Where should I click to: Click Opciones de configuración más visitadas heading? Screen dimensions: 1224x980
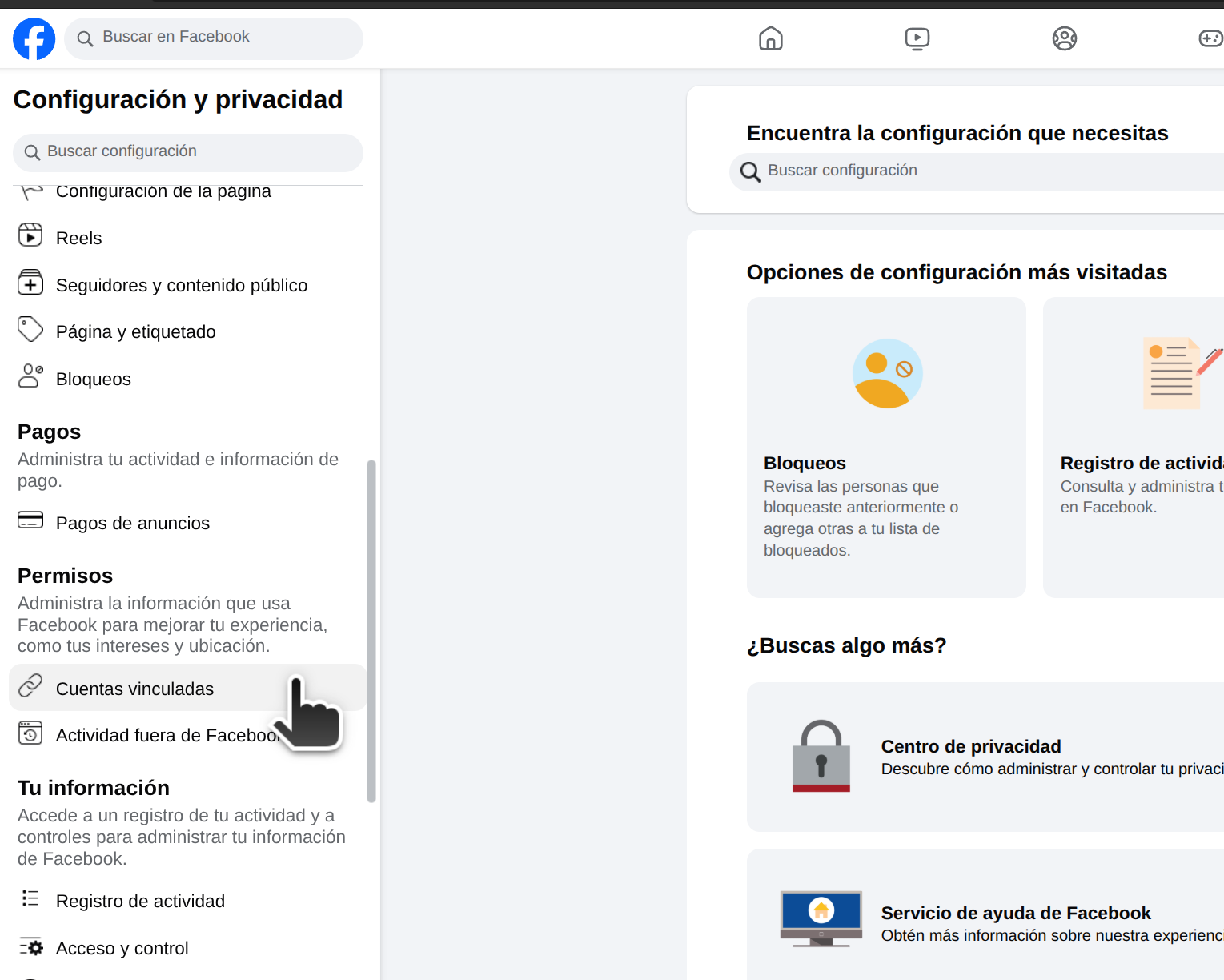957,272
